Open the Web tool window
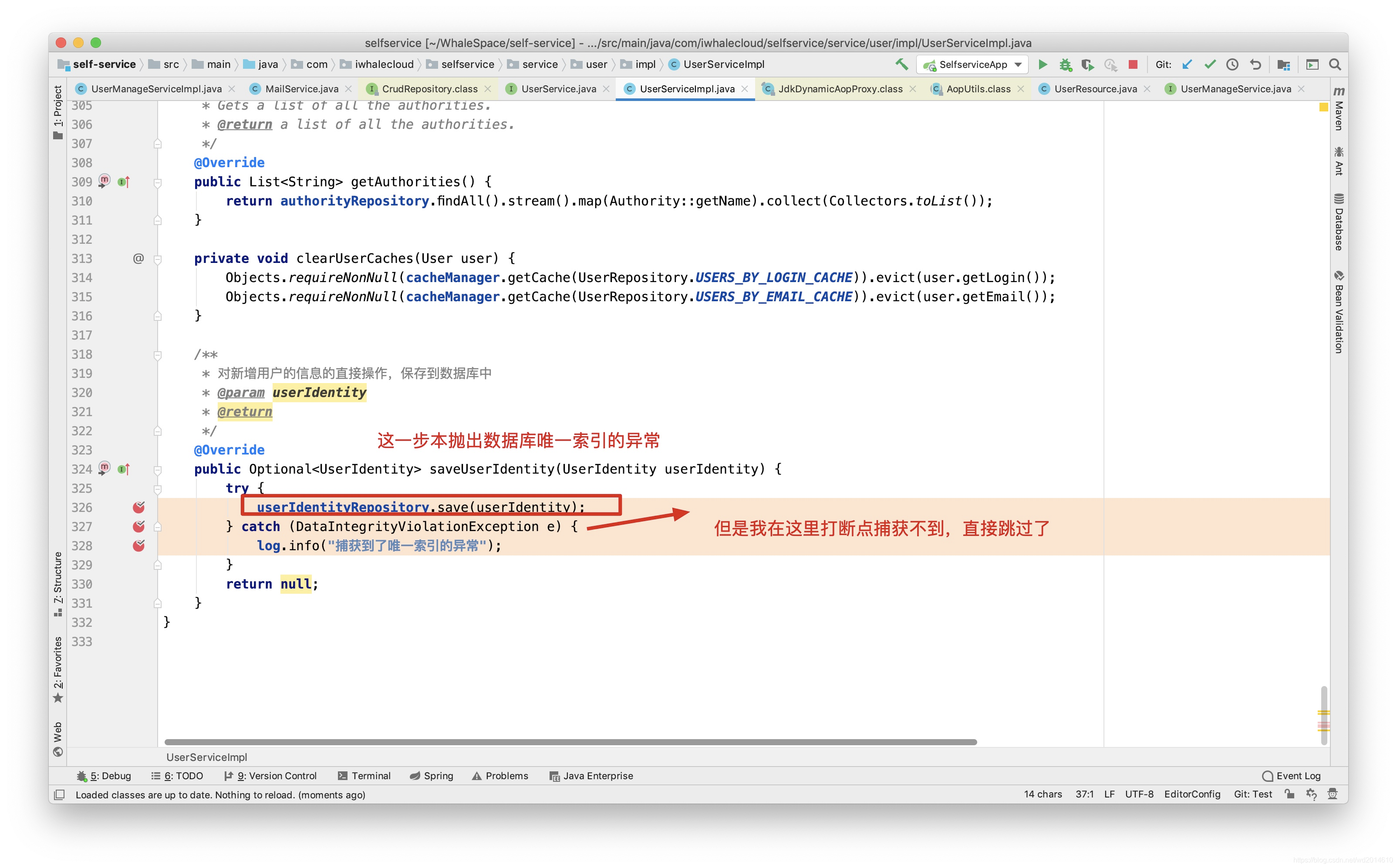This screenshot has width=1397, height=868. pyautogui.click(x=58, y=740)
